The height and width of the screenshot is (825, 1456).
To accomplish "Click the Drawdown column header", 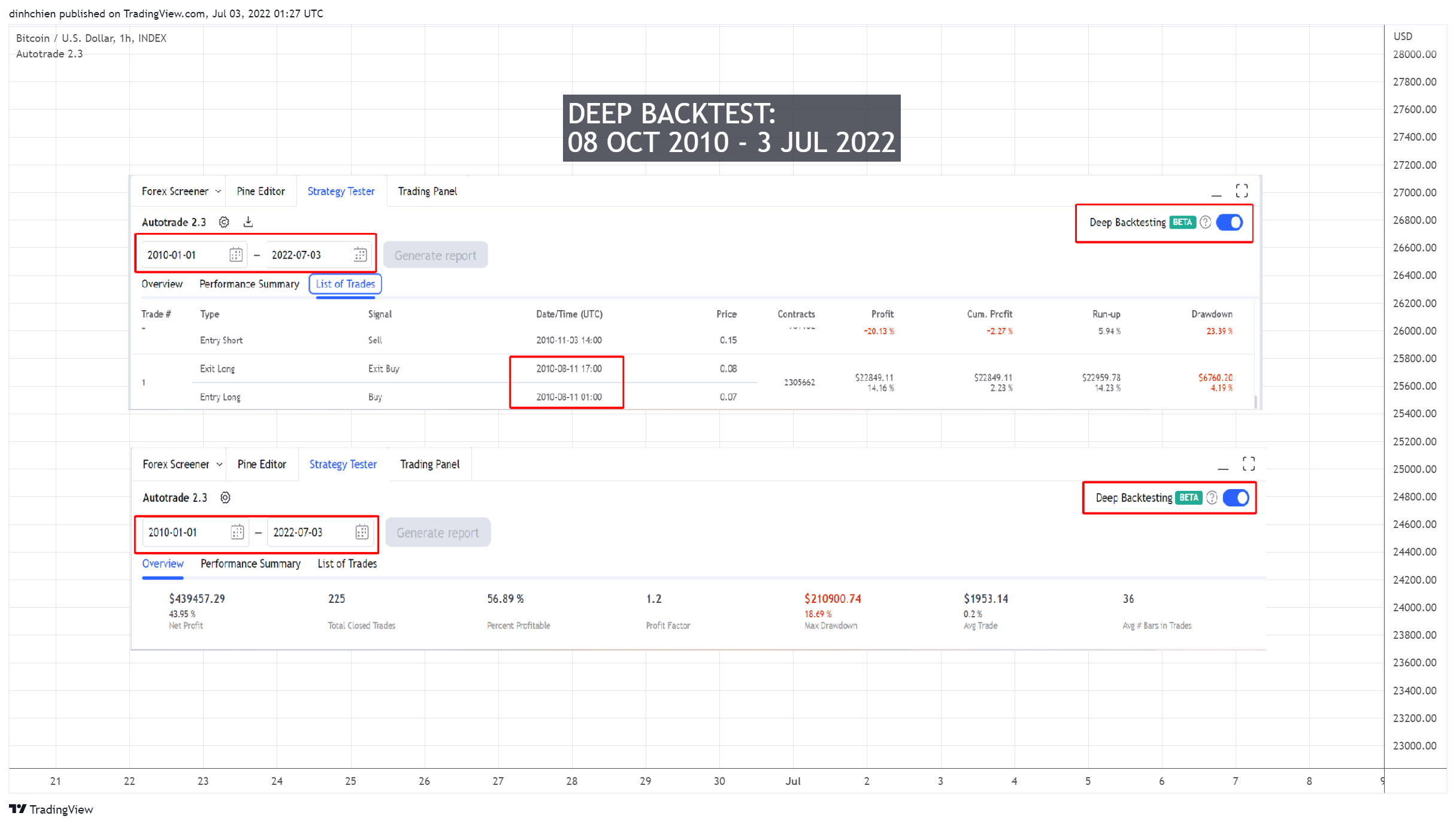I will (x=1212, y=314).
